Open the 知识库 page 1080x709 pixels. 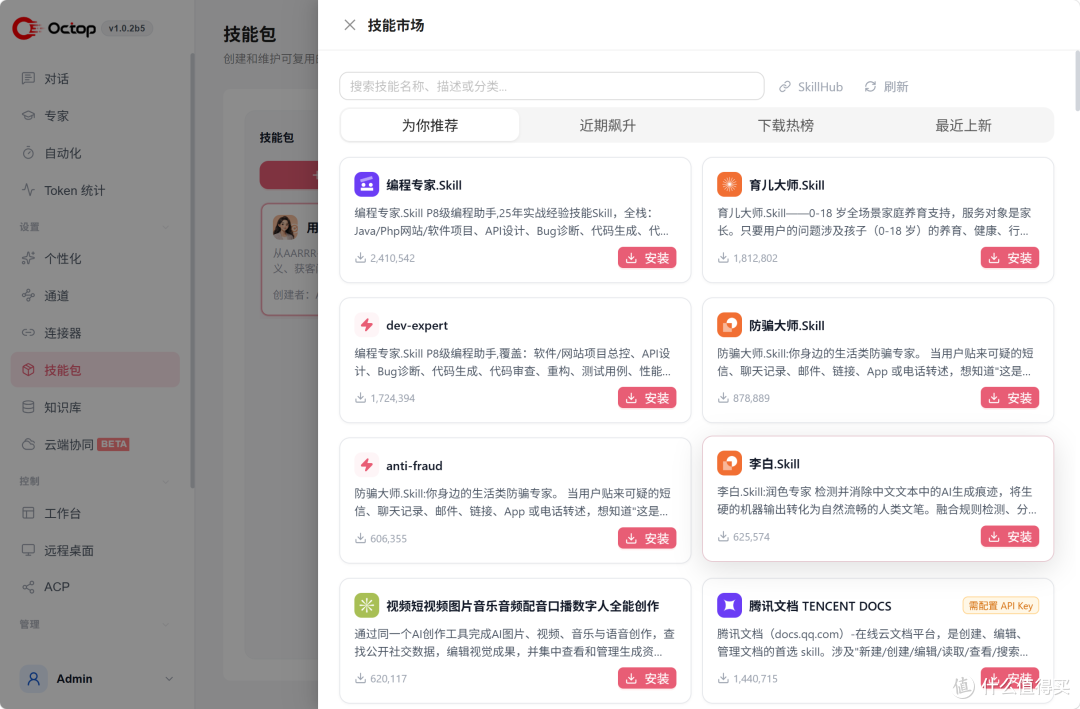[95, 407]
